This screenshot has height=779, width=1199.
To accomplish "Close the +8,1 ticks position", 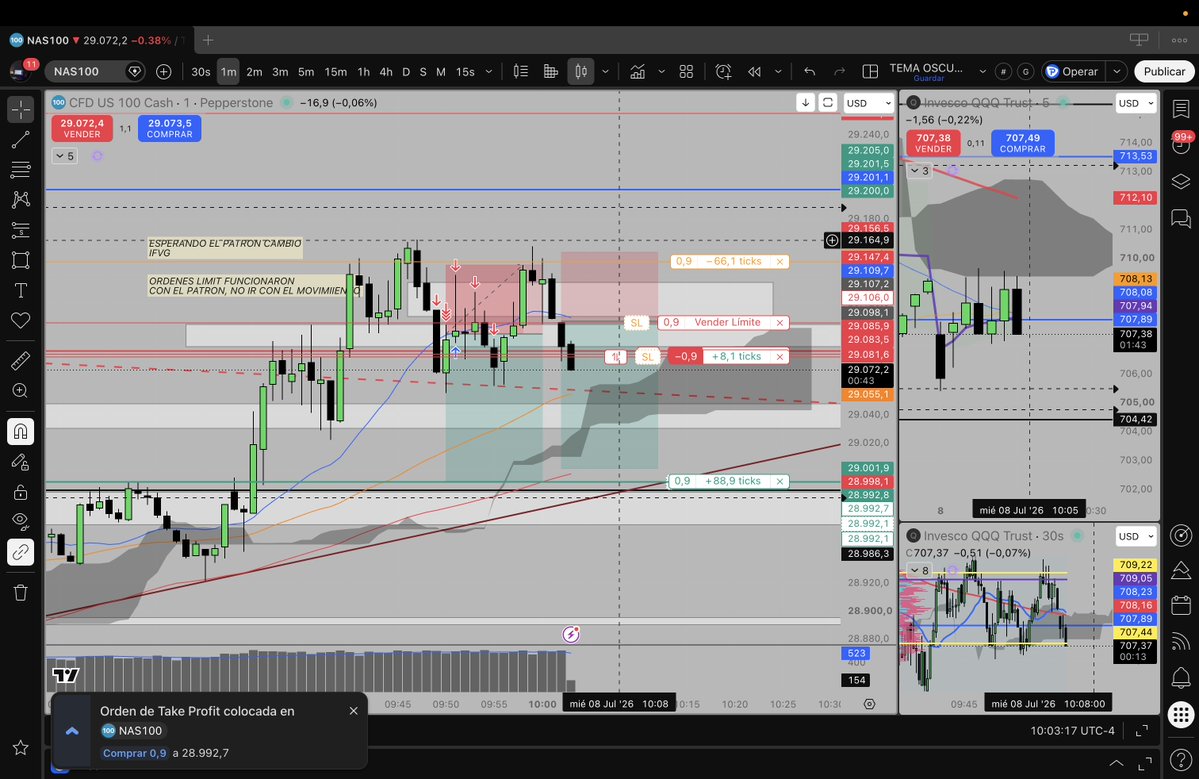I will tap(780, 357).
